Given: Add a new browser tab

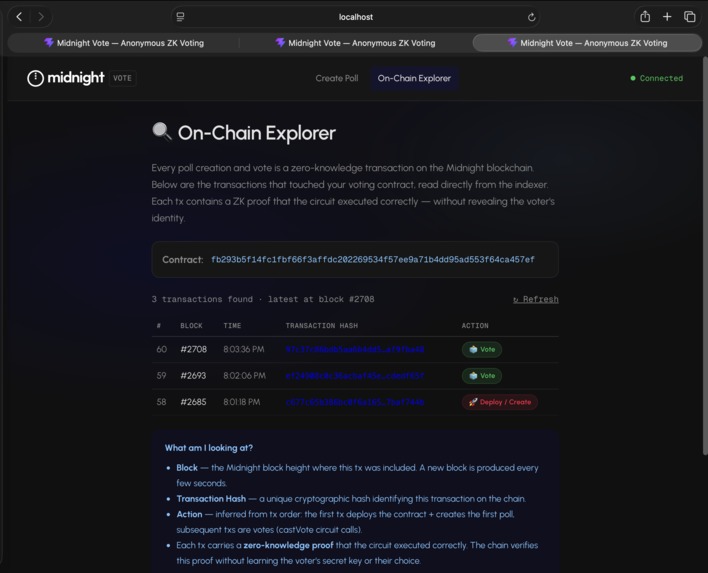Looking at the screenshot, I should coord(667,17).
